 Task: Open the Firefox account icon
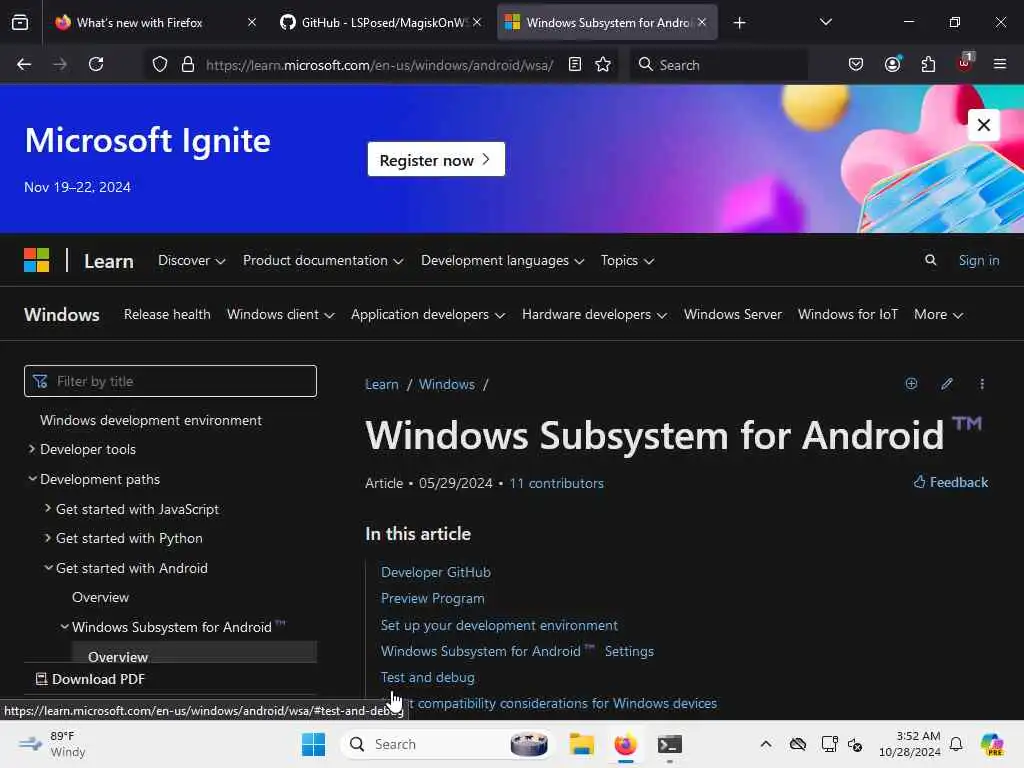point(892,64)
